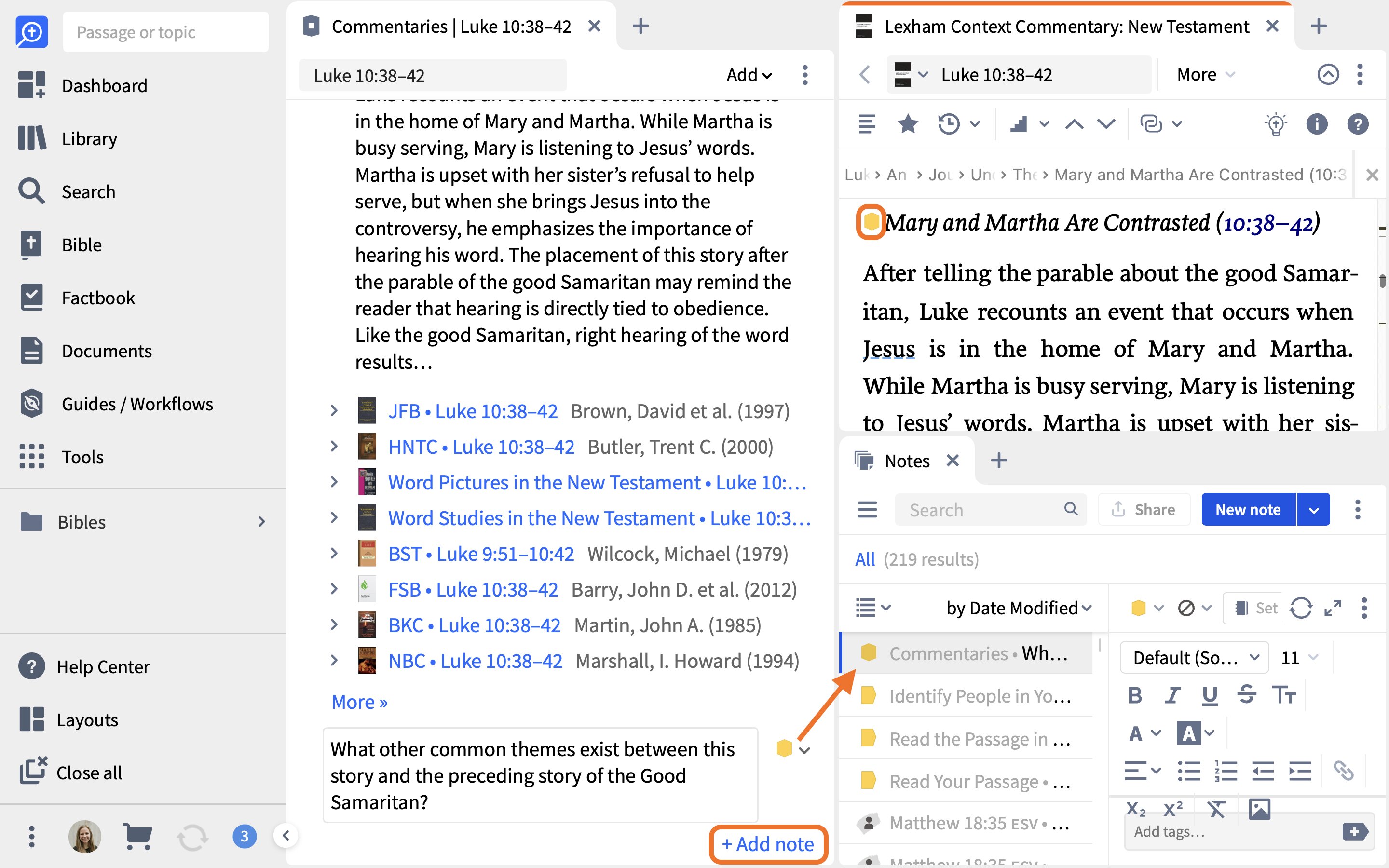
Task: Open All notes filter link
Action: tap(865, 559)
